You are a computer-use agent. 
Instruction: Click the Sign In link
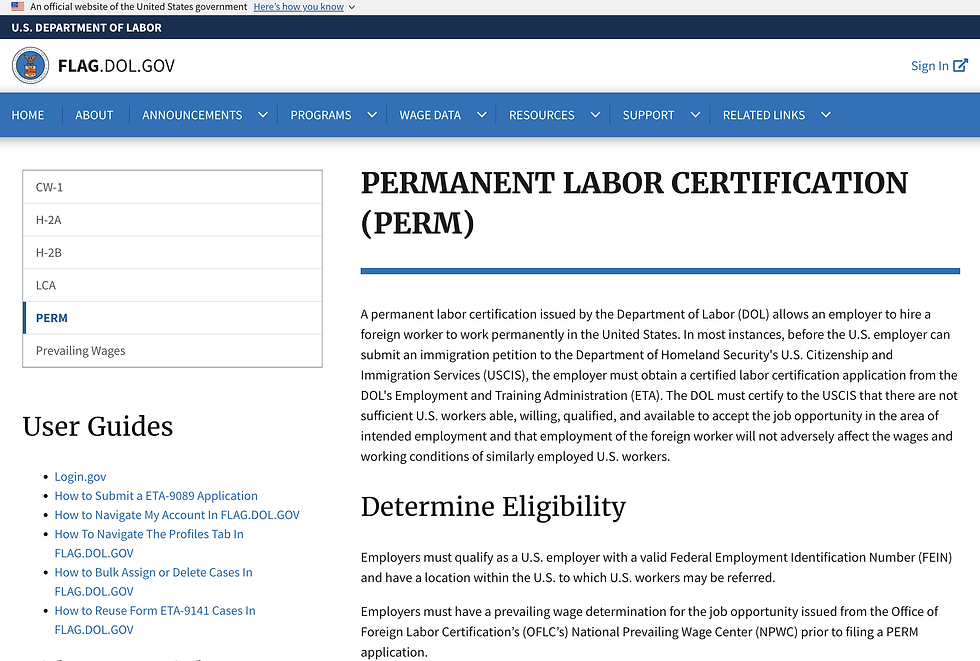929,66
